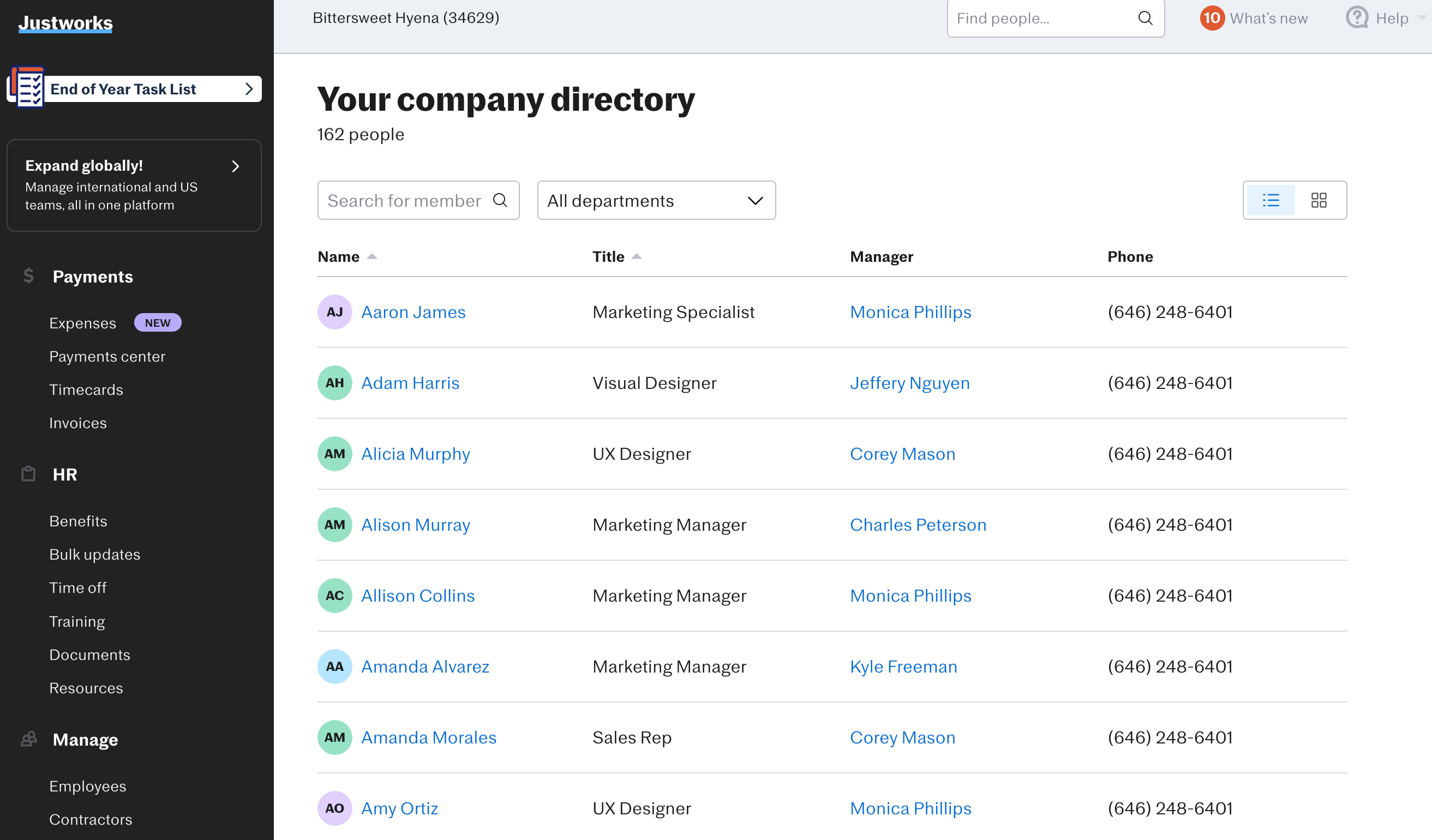The height and width of the screenshot is (840, 1432).
Task: Click the Manage people icon in the sidebar
Action: (28, 738)
